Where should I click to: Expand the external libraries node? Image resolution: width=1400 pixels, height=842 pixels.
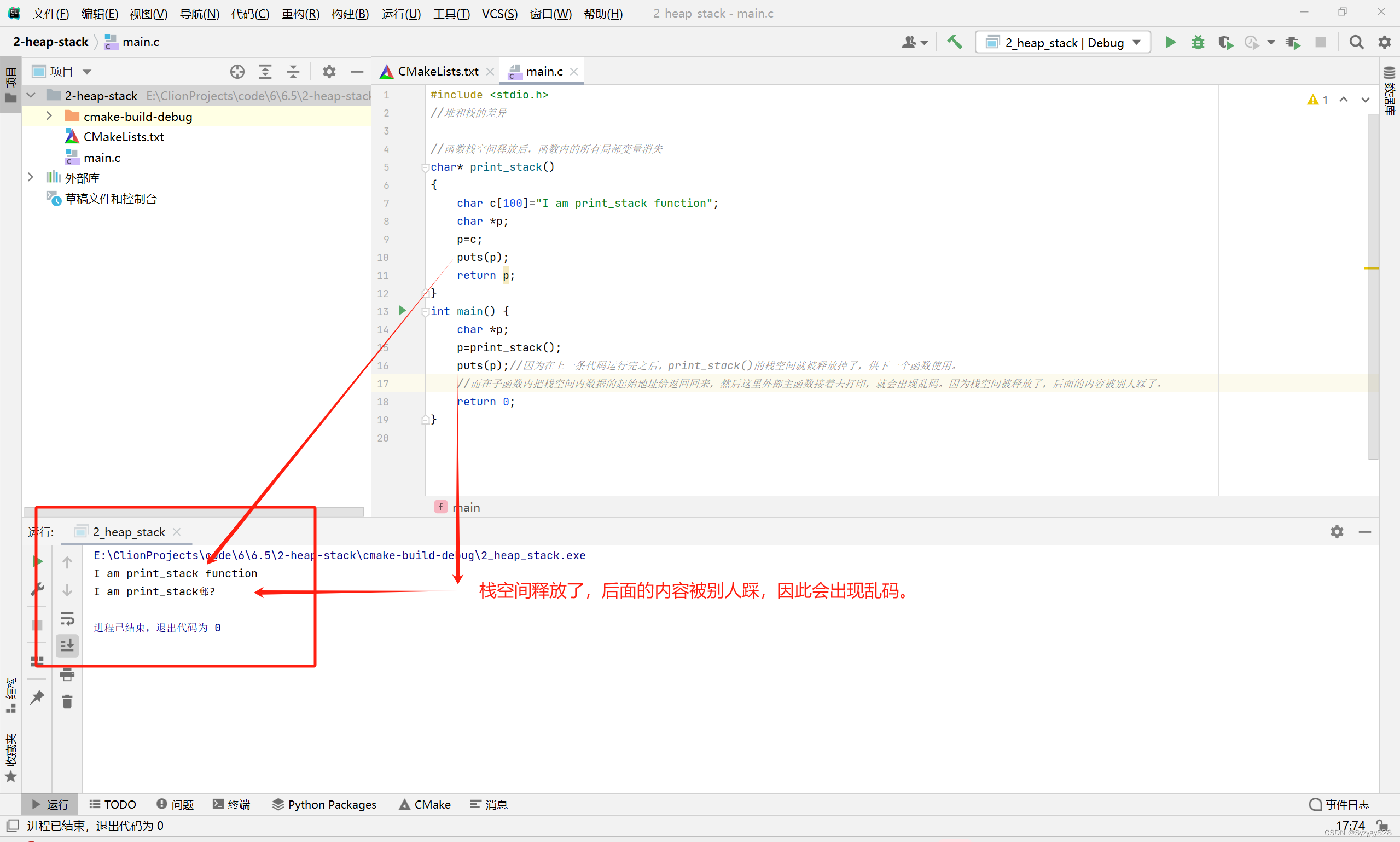(31, 178)
